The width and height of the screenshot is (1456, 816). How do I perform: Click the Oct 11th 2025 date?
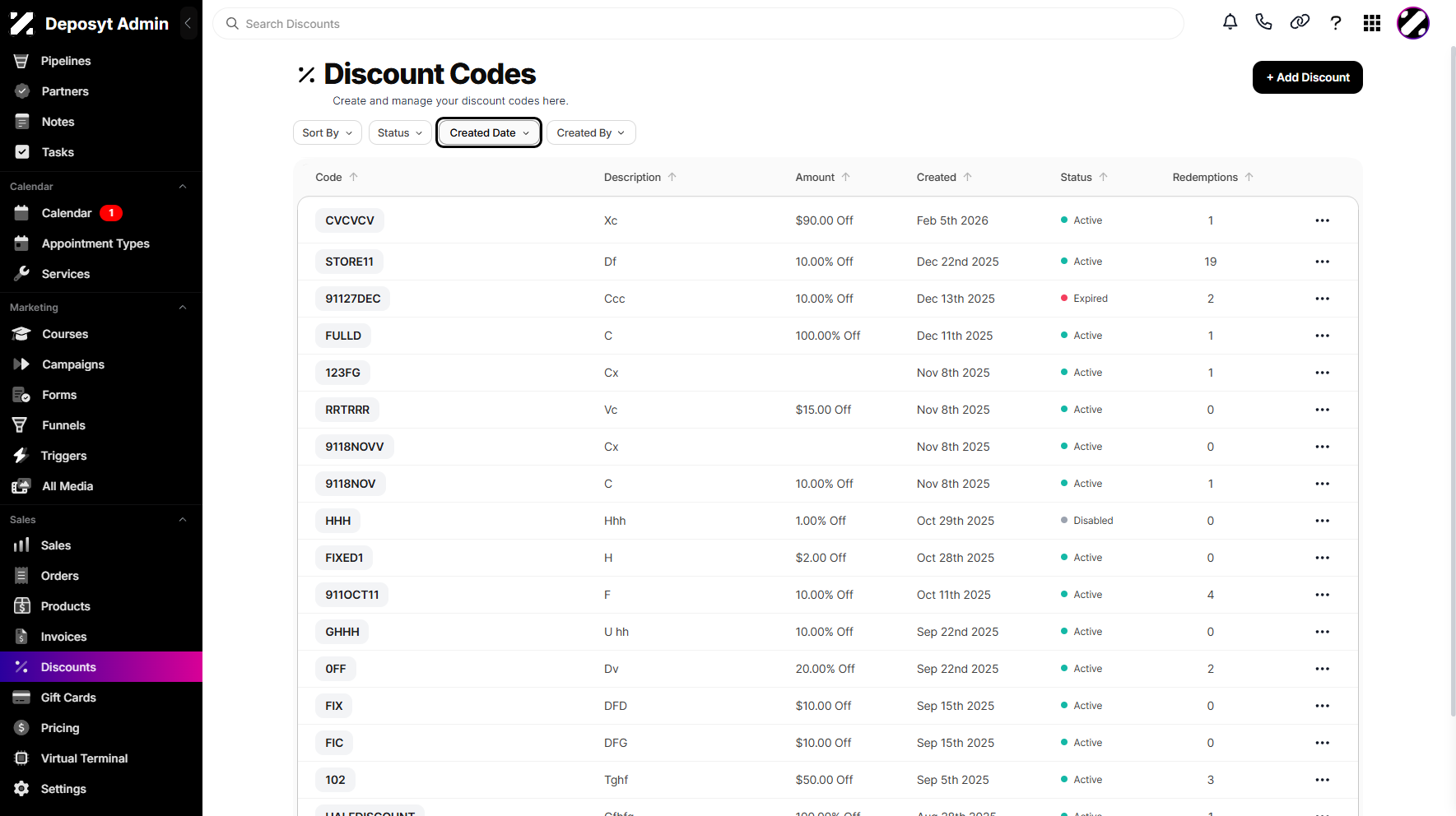[954, 595]
